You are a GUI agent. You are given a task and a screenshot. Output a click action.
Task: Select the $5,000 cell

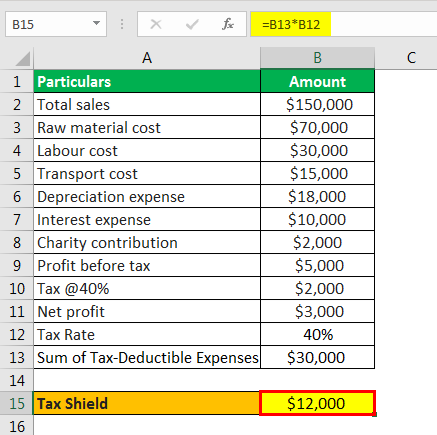(317, 266)
